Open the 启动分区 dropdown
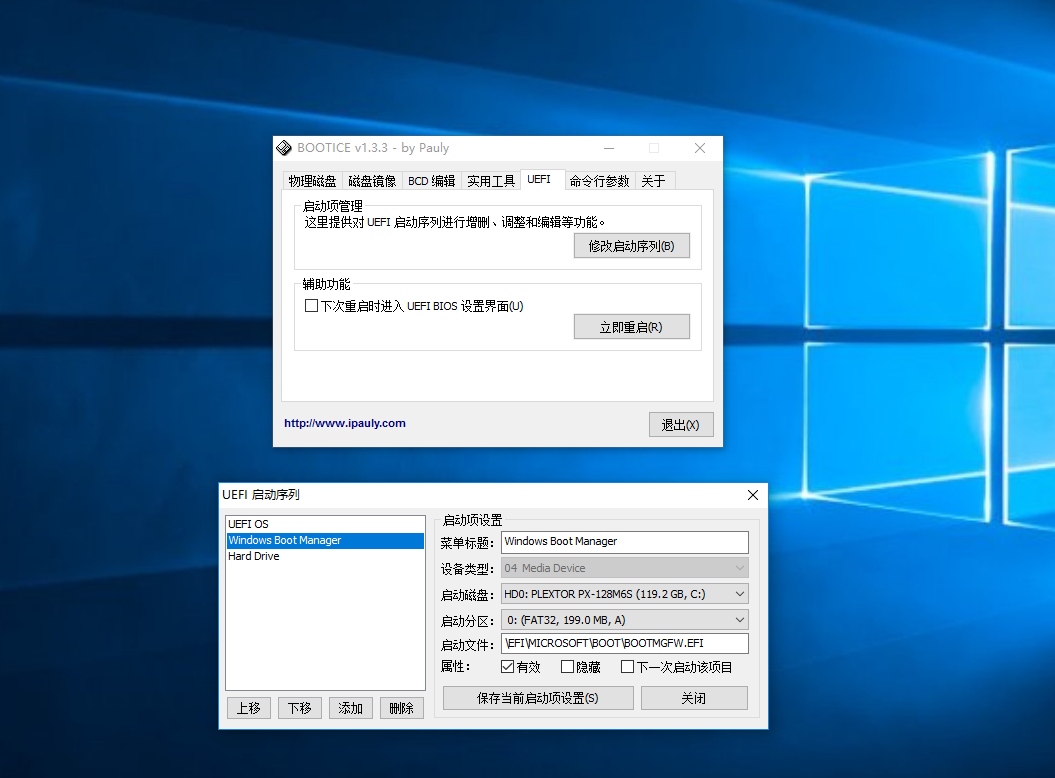Screen dimensions: 1055x778 pos(625,620)
